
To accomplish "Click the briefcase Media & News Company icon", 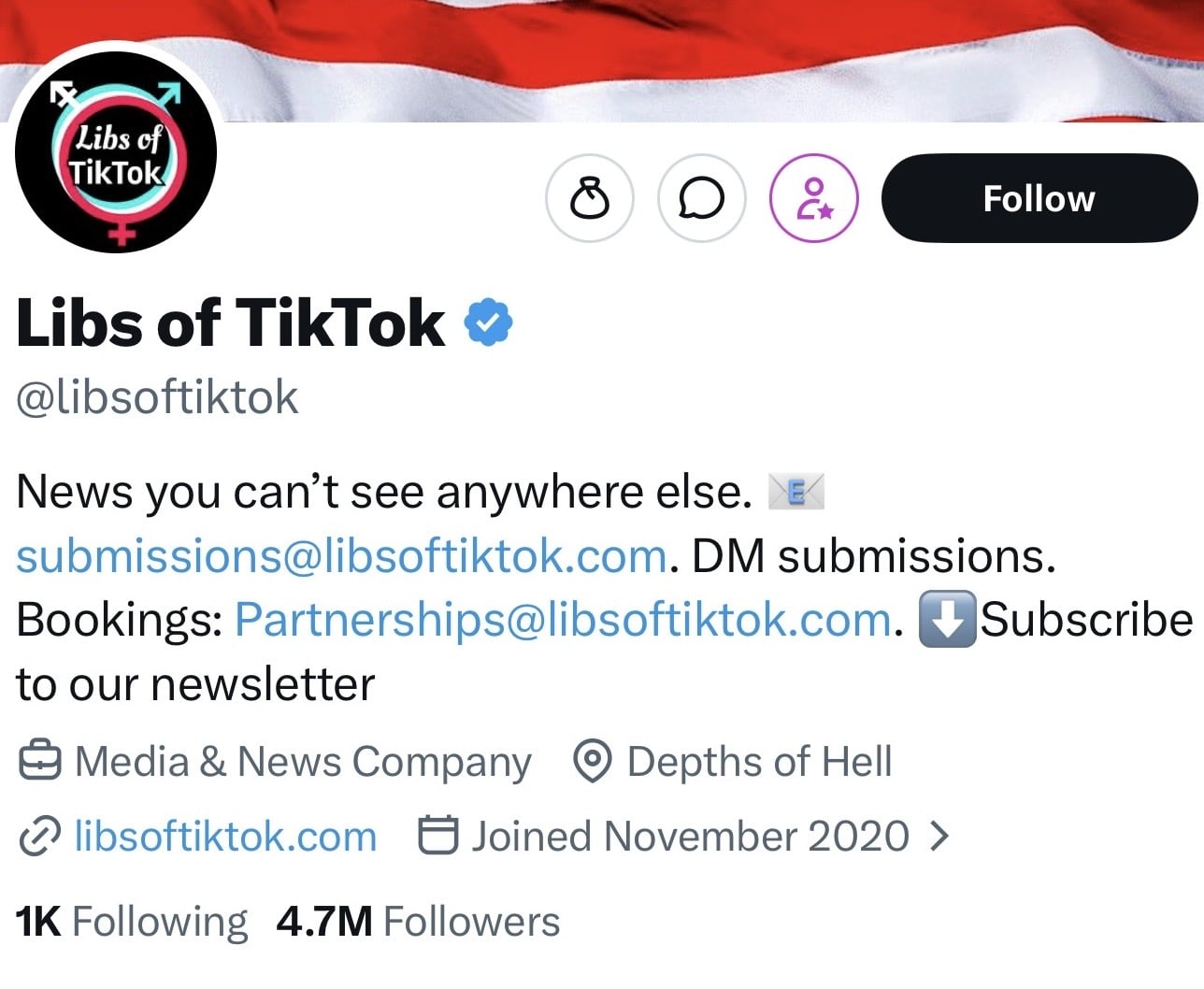I will coord(40,761).
